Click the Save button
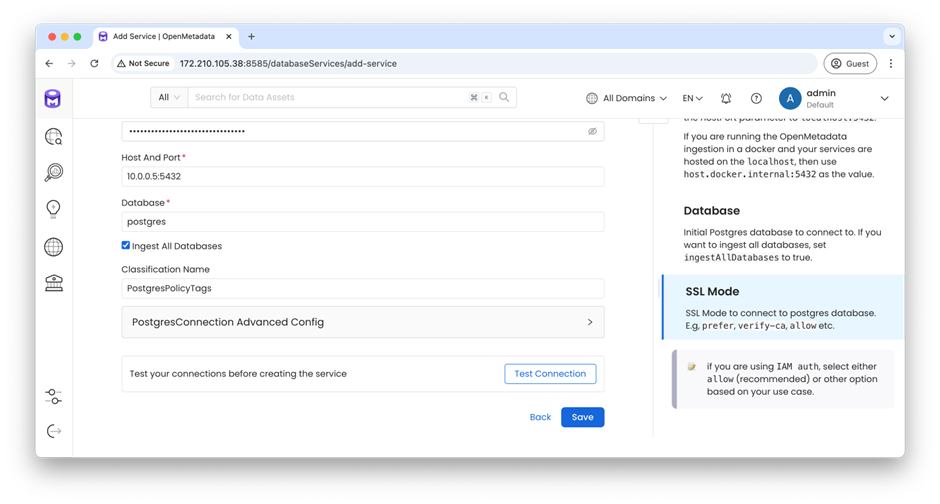Screen dimensions: 940x504 point(583,417)
